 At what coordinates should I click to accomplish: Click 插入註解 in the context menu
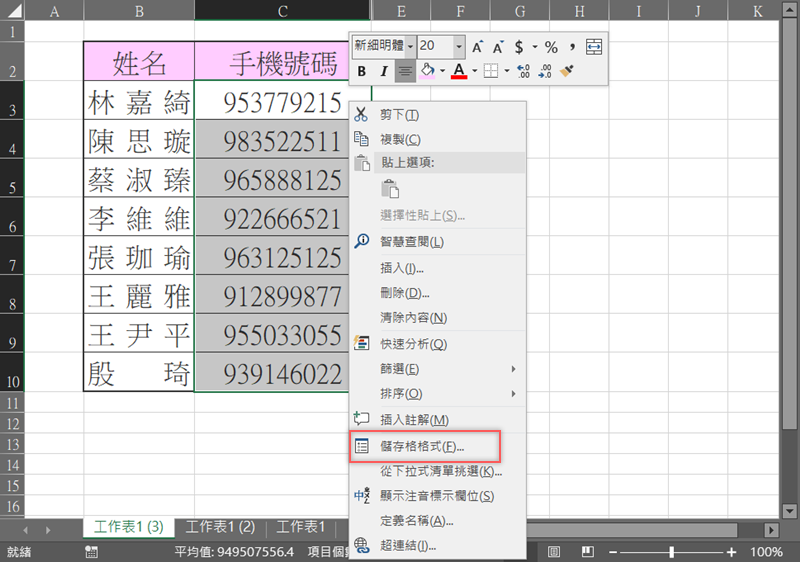tap(414, 419)
